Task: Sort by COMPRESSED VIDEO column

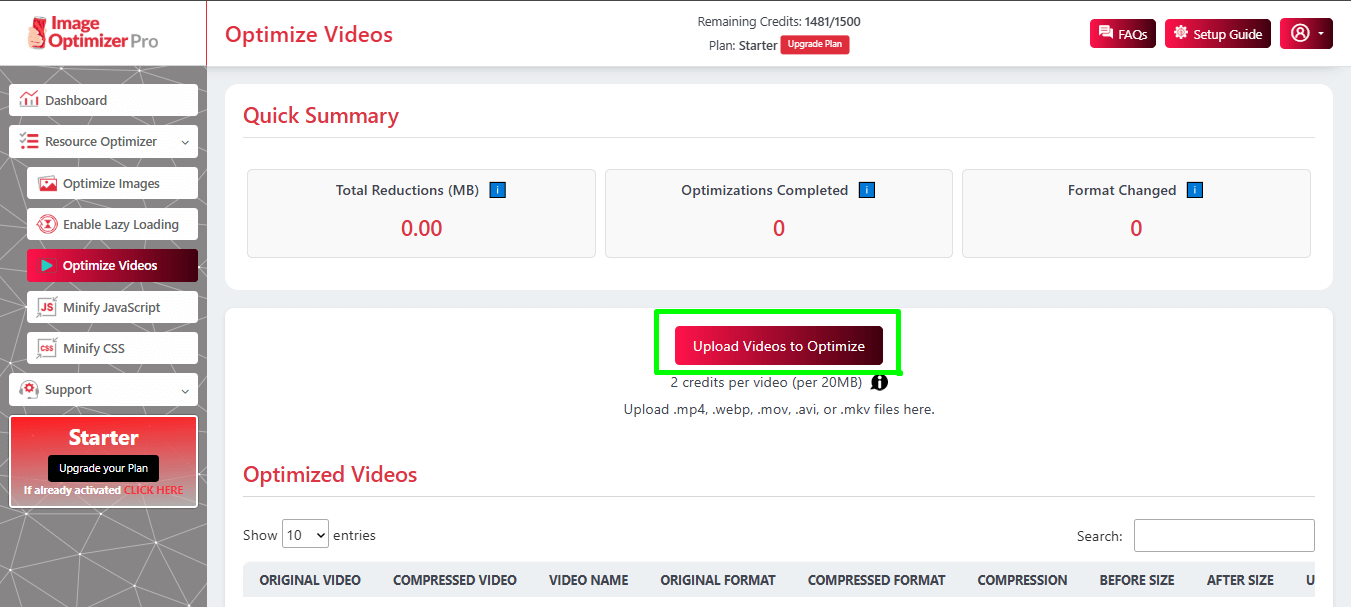Action: tap(455, 580)
